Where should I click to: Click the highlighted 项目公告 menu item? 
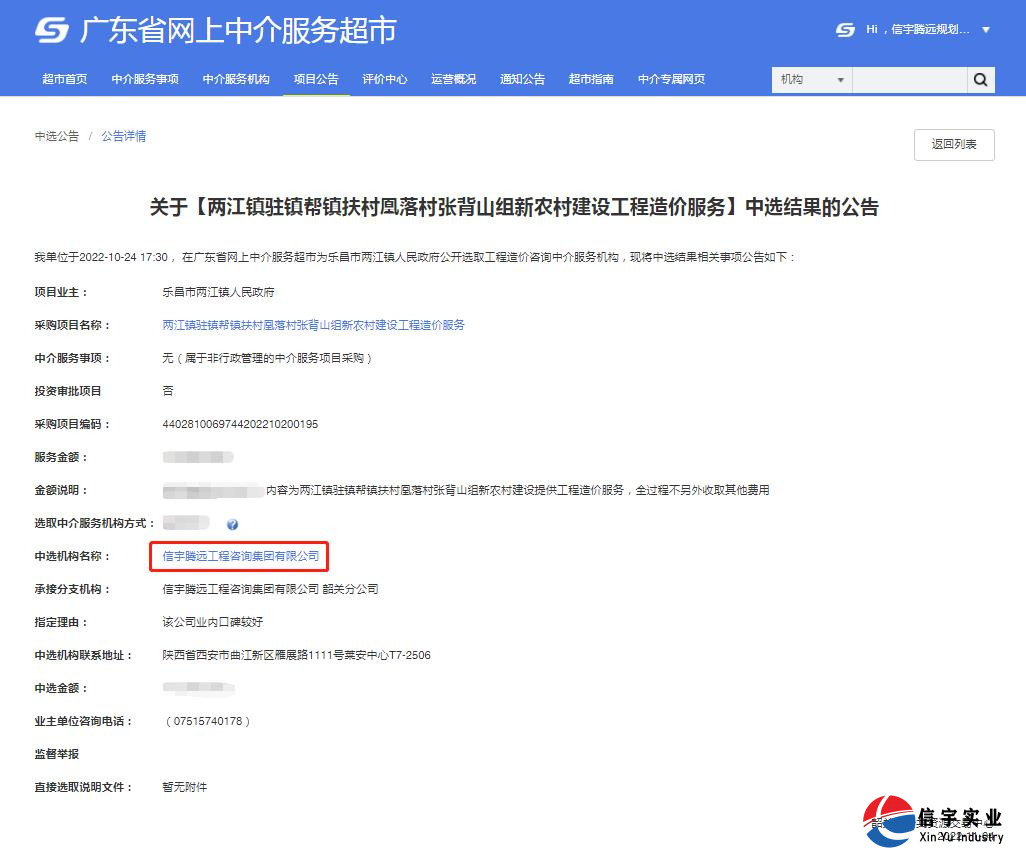coord(316,79)
